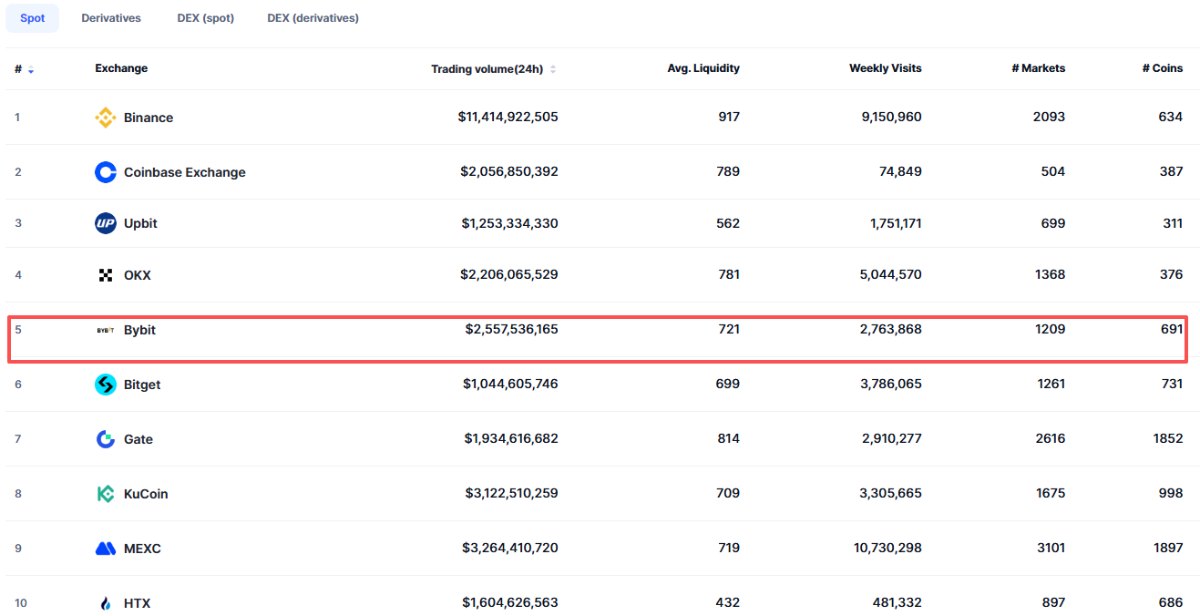Image resolution: width=1200 pixels, height=616 pixels.
Task: Click the Coinbase Exchange logo icon
Action: (105, 172)
